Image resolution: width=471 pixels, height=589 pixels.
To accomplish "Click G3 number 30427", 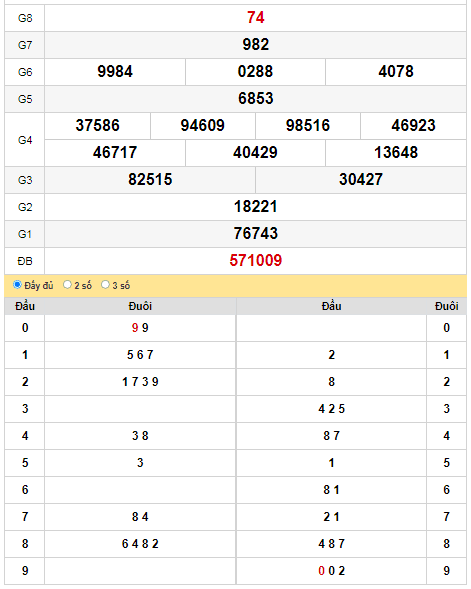I will 361,180.
